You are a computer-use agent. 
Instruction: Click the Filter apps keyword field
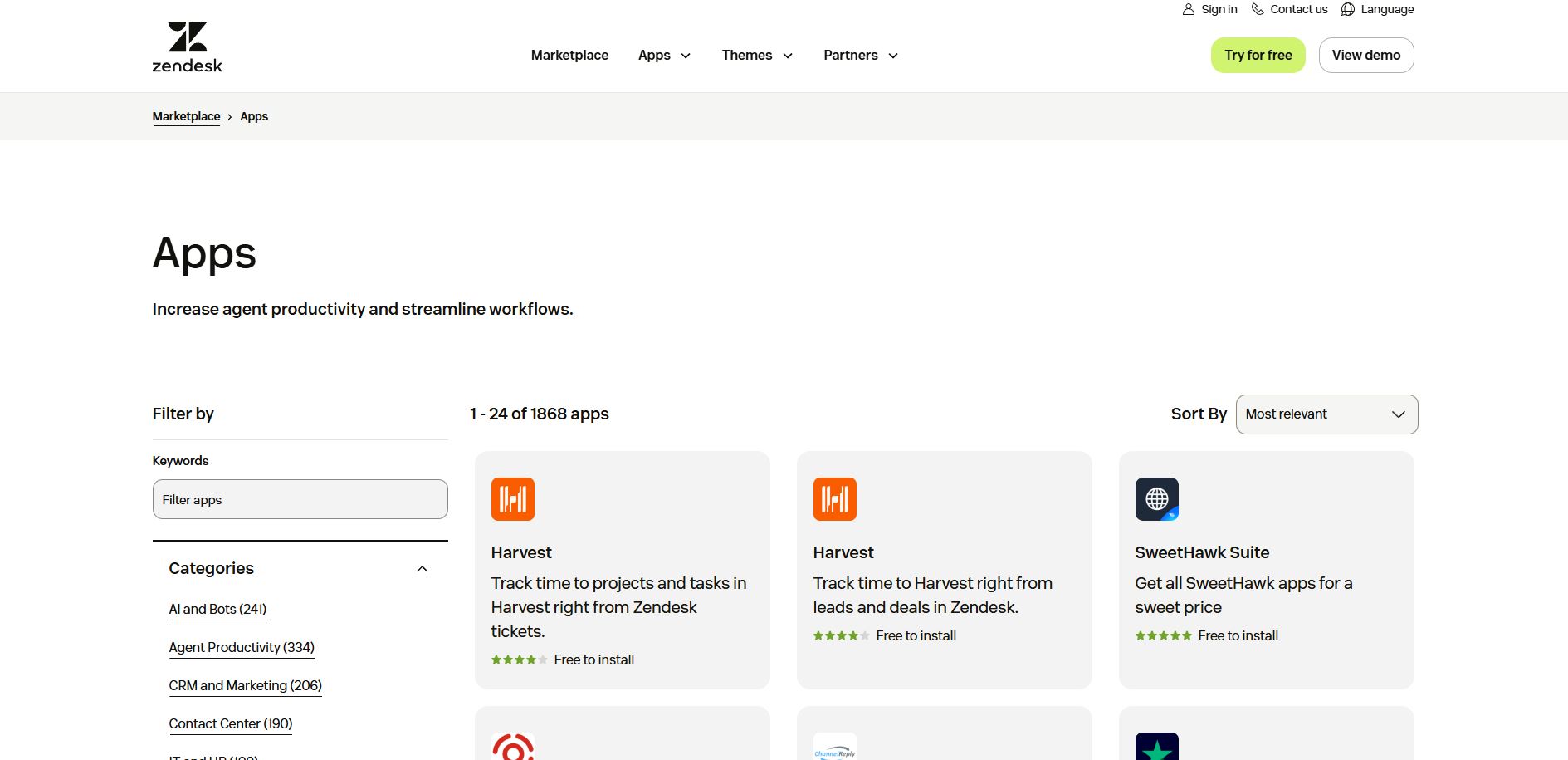pyautogui.click(x=300, y=499)
